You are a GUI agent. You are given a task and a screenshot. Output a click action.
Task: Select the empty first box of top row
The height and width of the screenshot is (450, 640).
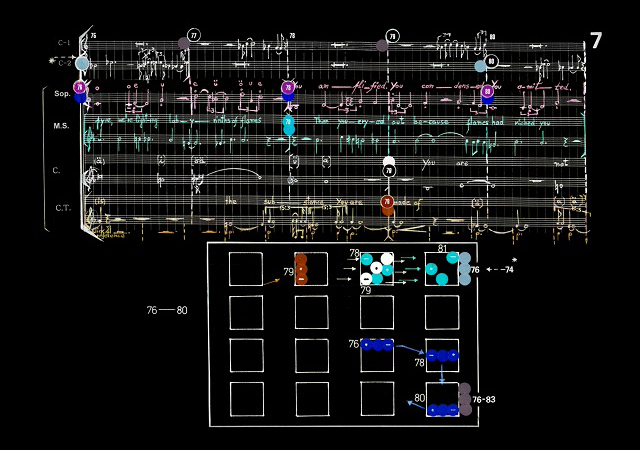pos(246,269)
